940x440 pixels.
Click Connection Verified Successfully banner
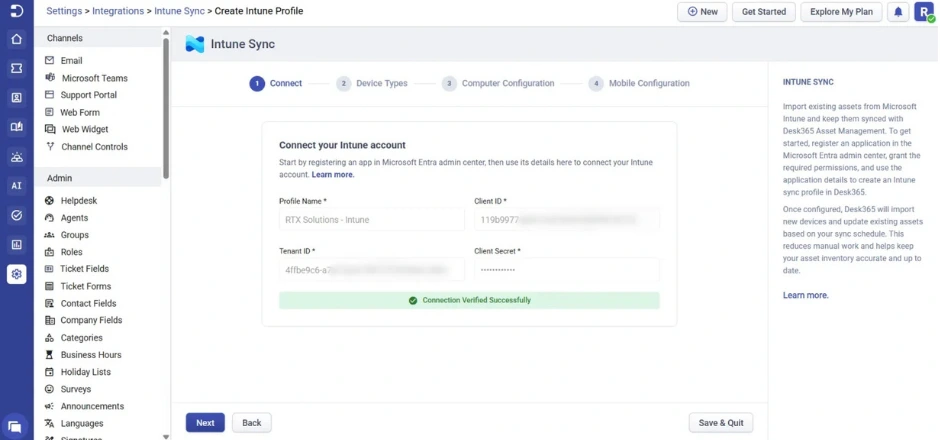point(469,300)
